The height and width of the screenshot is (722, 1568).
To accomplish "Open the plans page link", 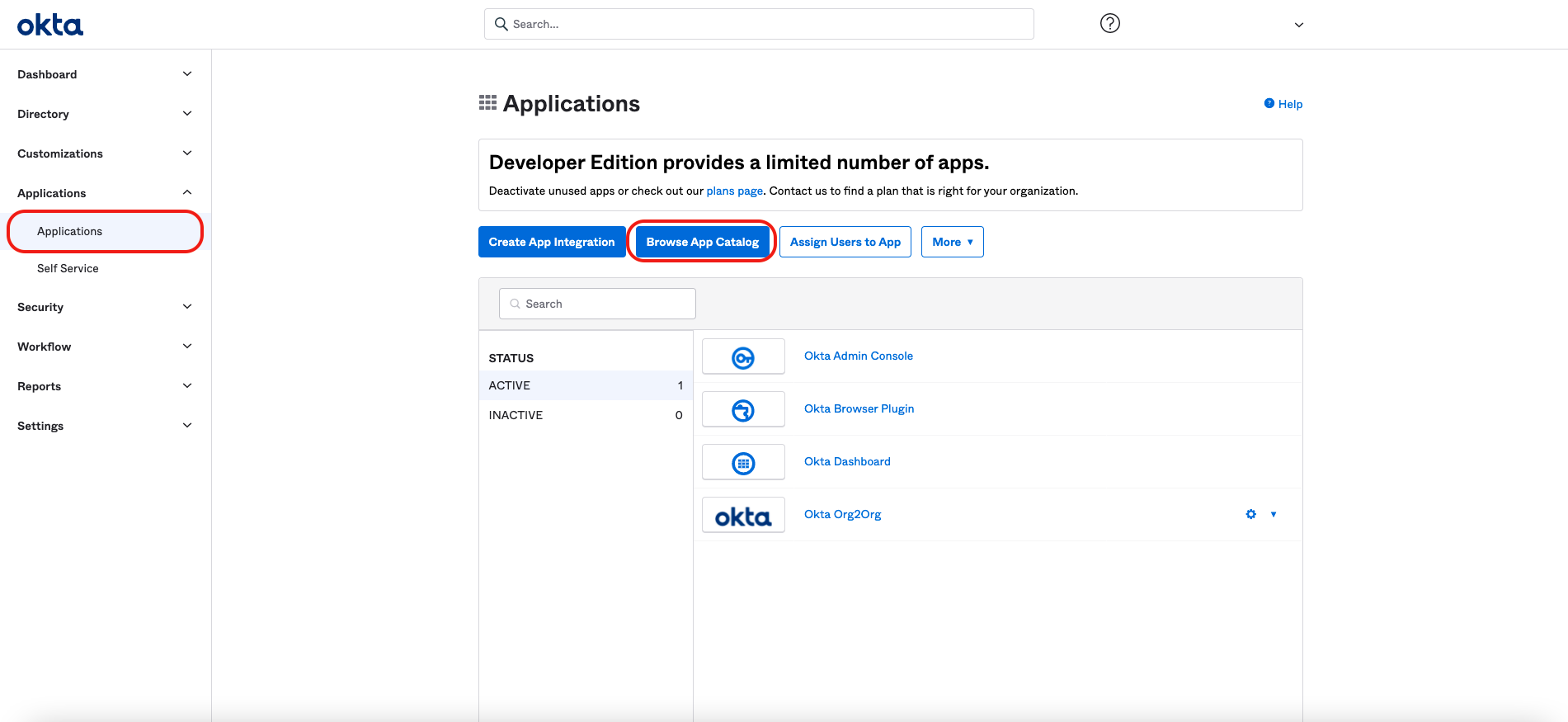I will click(734, 191).
